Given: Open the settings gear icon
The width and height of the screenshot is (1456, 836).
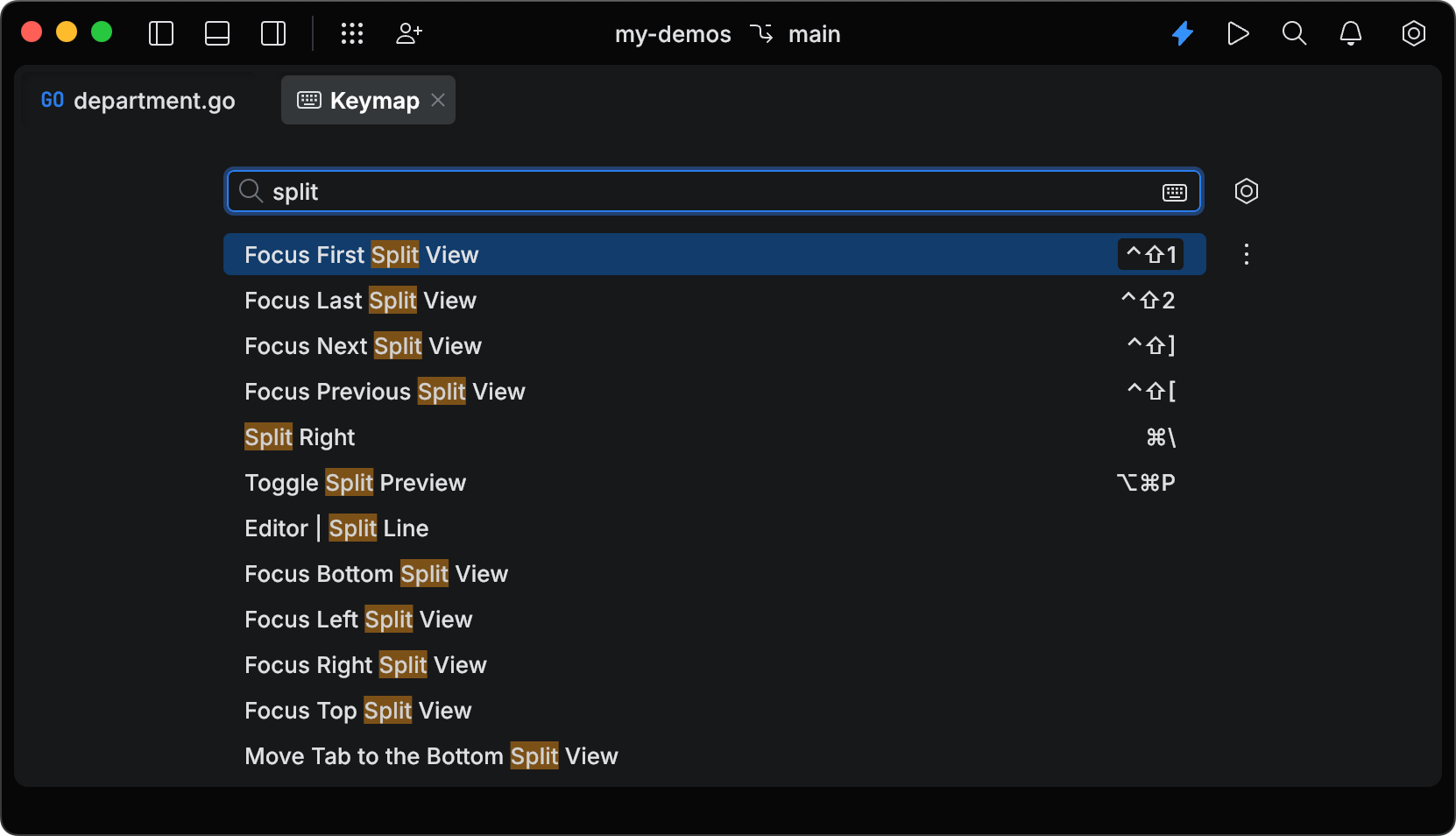Looking at the screenshot, I should click(1413, 33).
